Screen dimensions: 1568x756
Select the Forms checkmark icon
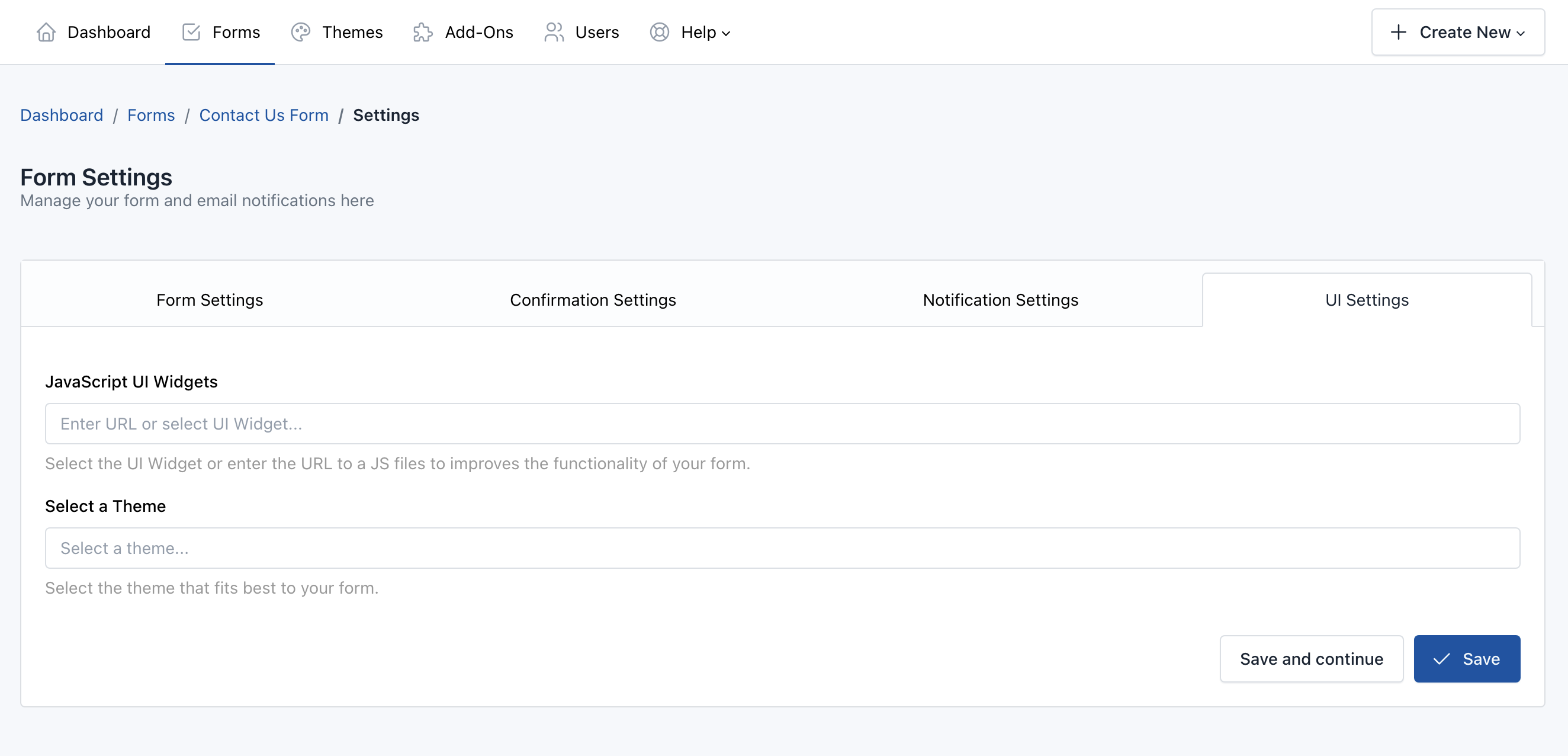(191, 31)
